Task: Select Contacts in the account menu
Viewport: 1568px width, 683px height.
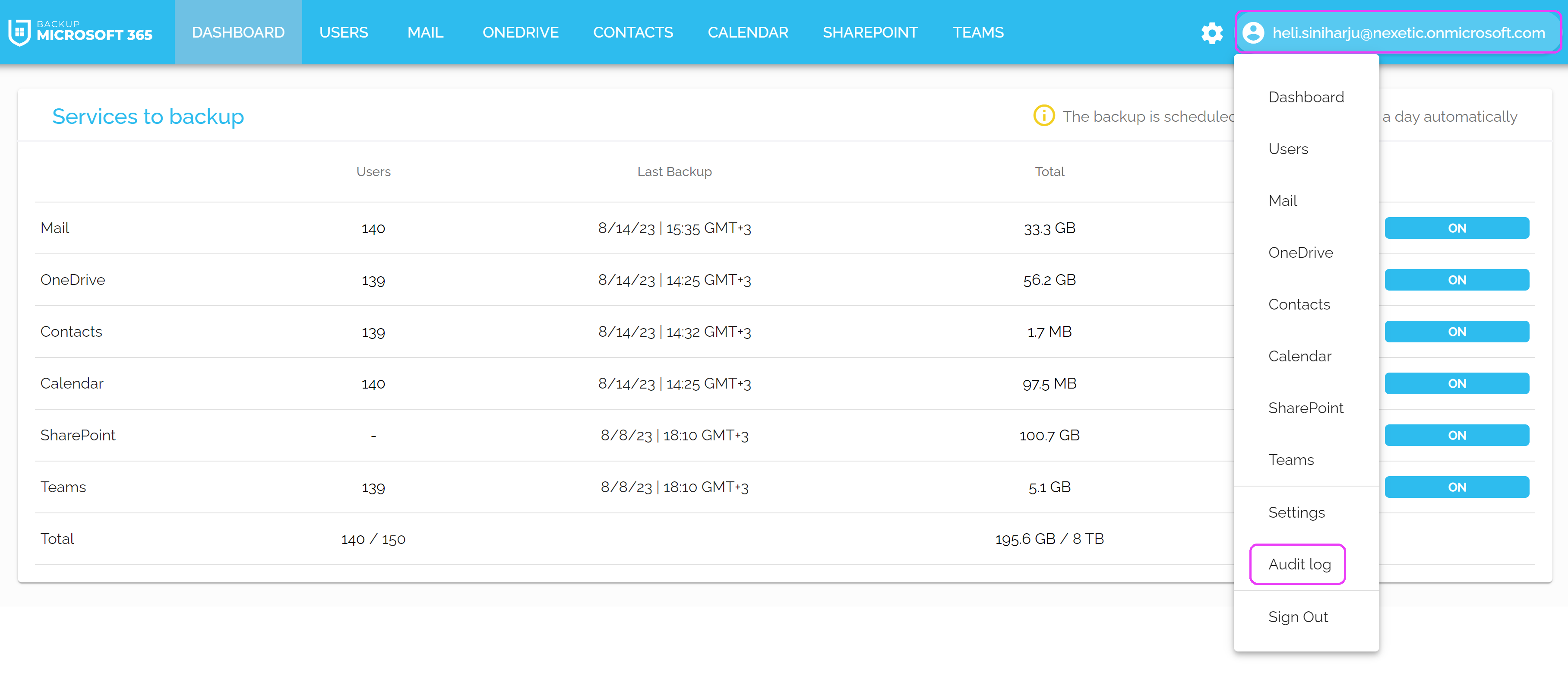Action: click(1306, 304)
